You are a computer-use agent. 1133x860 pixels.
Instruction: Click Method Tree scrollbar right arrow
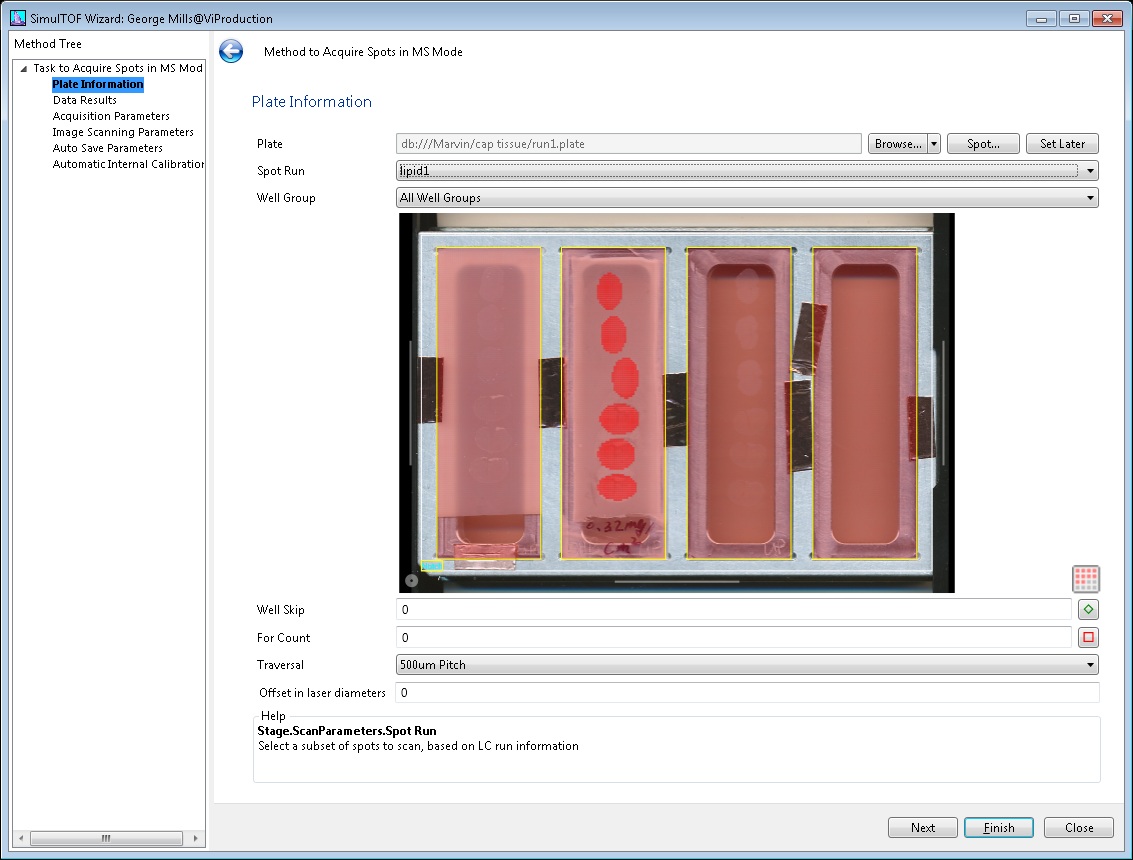(195, 838)
